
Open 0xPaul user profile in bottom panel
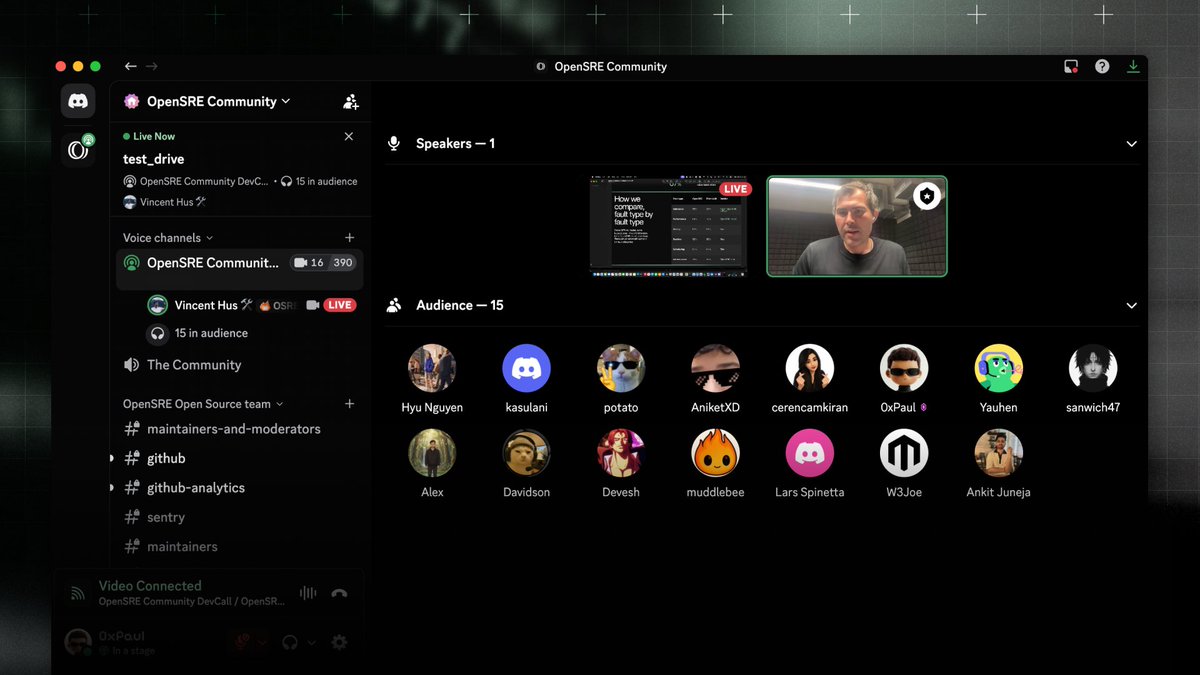pyautogui.click(x=108, y=642)
